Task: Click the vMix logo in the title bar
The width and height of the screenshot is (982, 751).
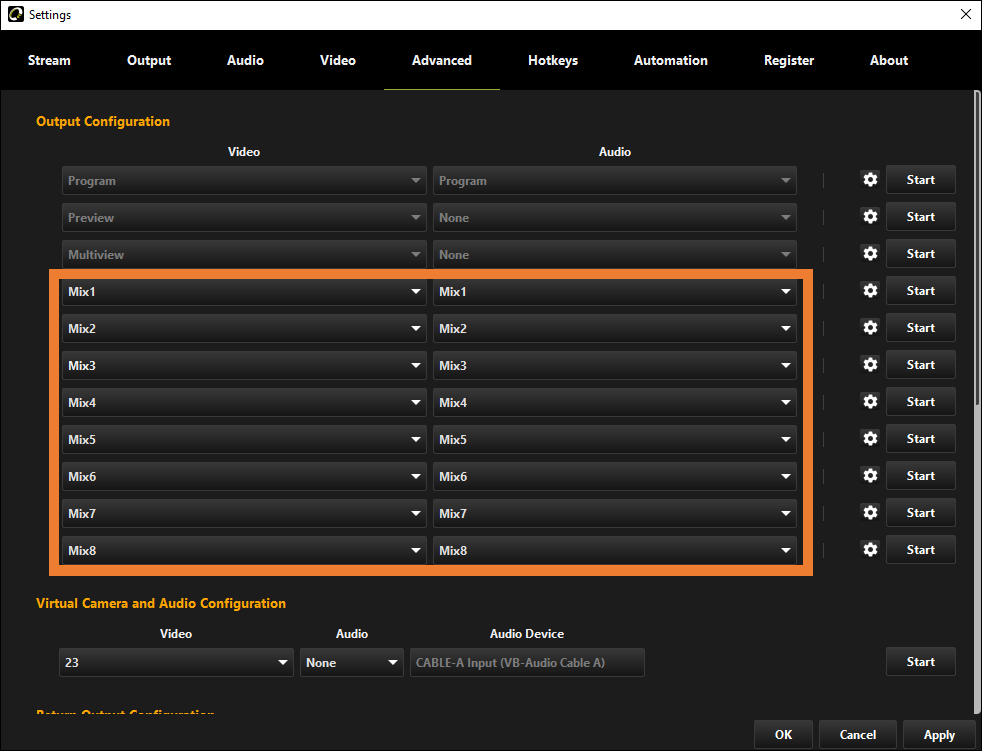Action: click(x=14, y=14)
